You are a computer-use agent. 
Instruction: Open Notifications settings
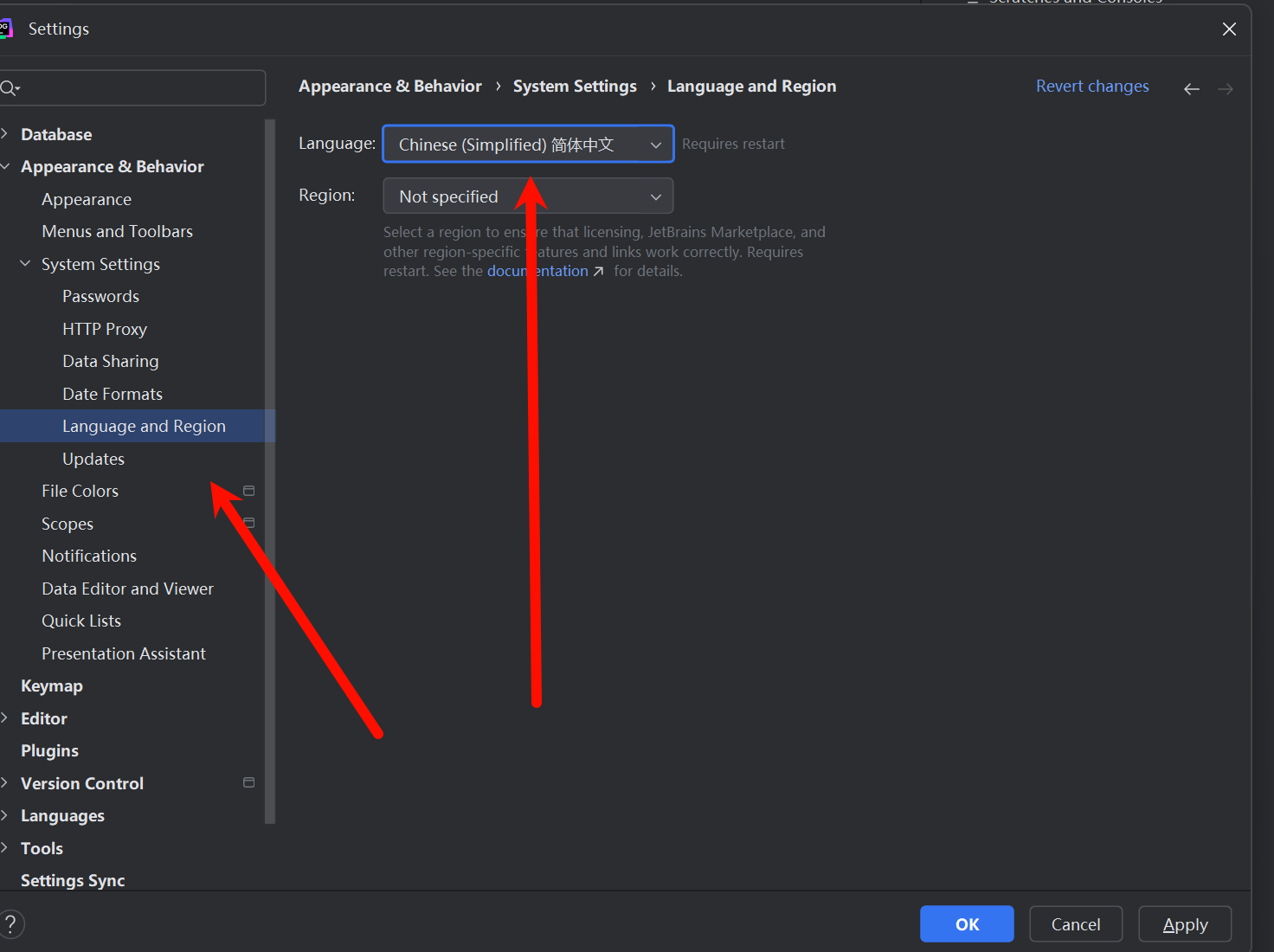[89, 556]
